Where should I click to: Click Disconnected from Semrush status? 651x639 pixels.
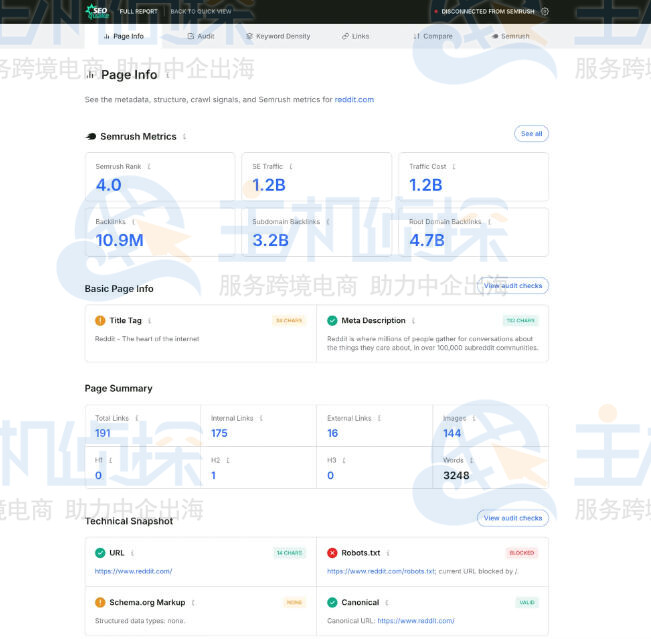tap(485, 12)
